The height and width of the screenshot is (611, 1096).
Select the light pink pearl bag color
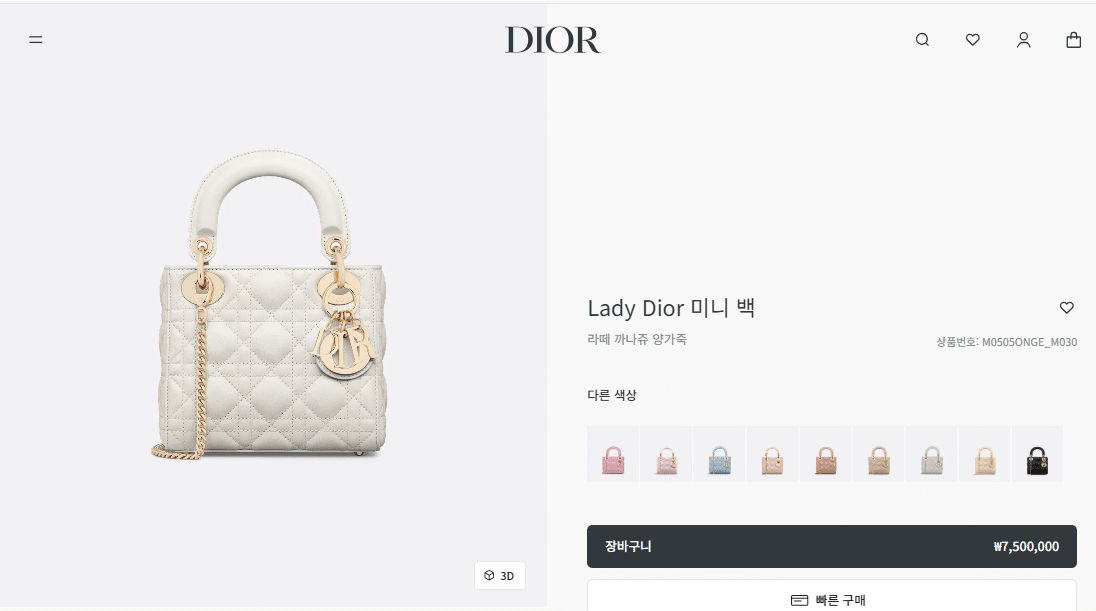coord(666,454)
